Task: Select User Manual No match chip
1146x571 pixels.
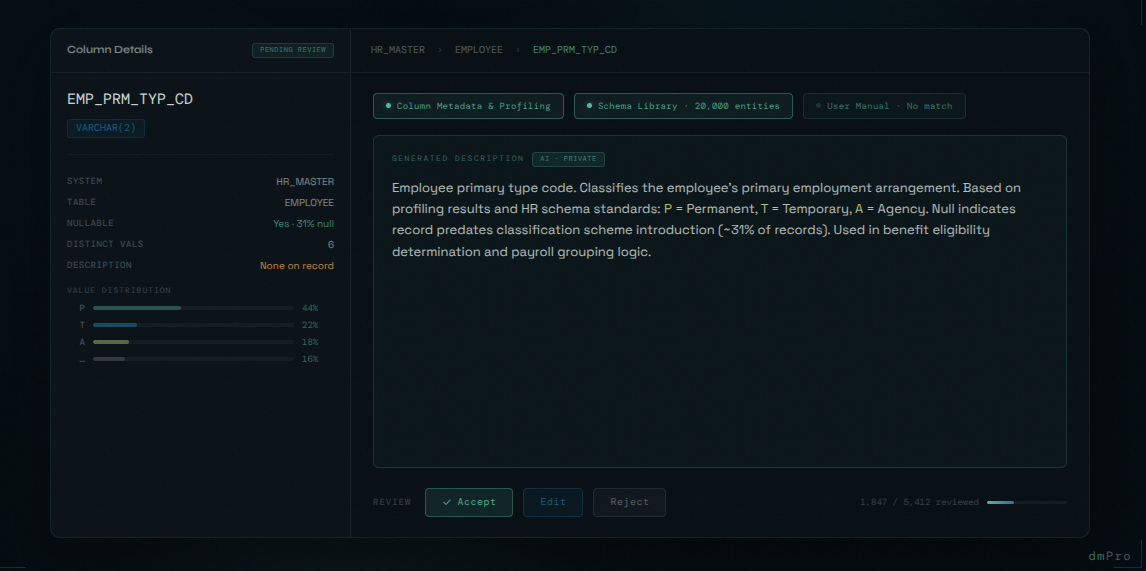Action: (884, 106)
